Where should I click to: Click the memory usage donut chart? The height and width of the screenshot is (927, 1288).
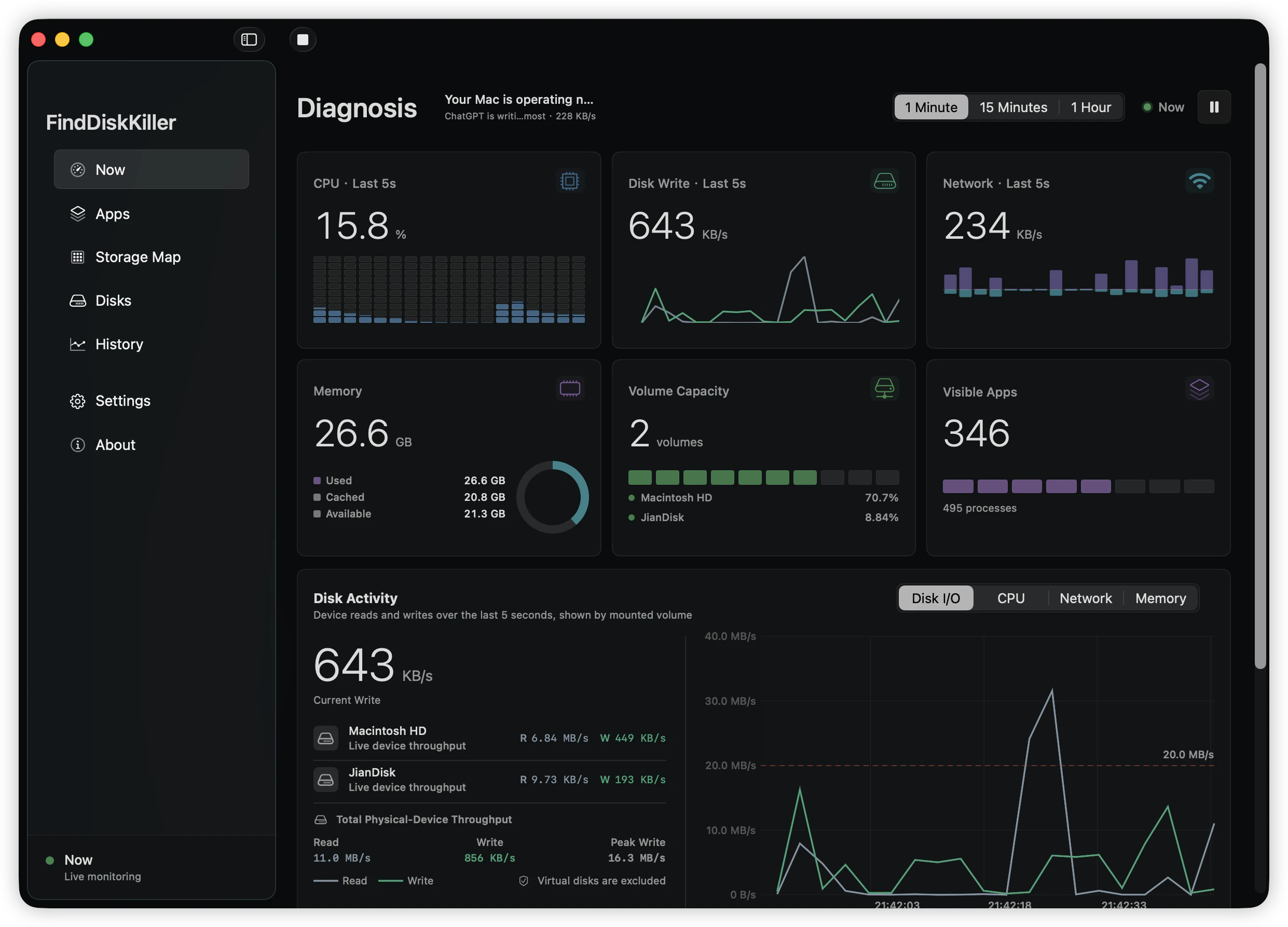click(552, 497)
